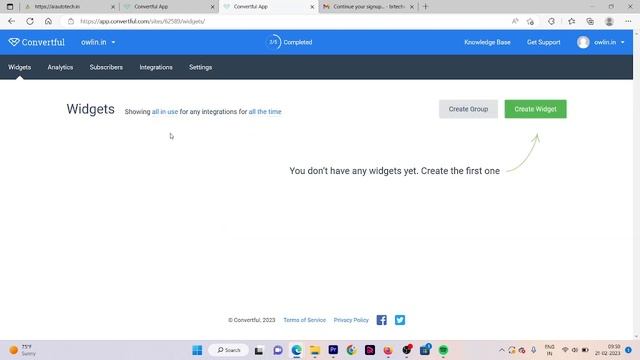Open the 'all the time' filter

pyautogui.click(x=265, y=111)
